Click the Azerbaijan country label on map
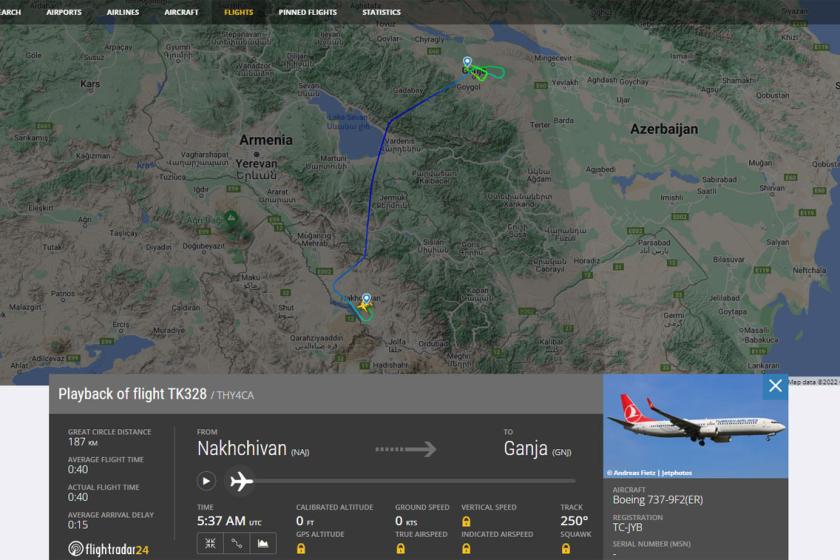The image size is (840, 560). tap(664, 129)
